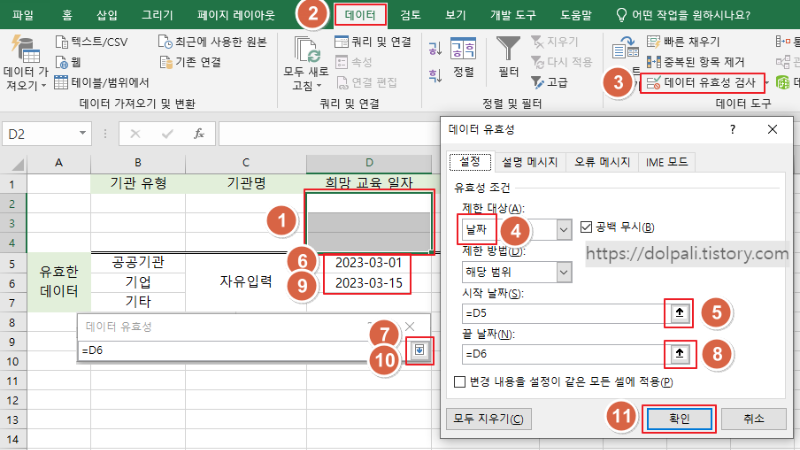Sort descending with the lower sort icon
The image size is (800, 450).
pyautogui.click(x=435, y=76)
